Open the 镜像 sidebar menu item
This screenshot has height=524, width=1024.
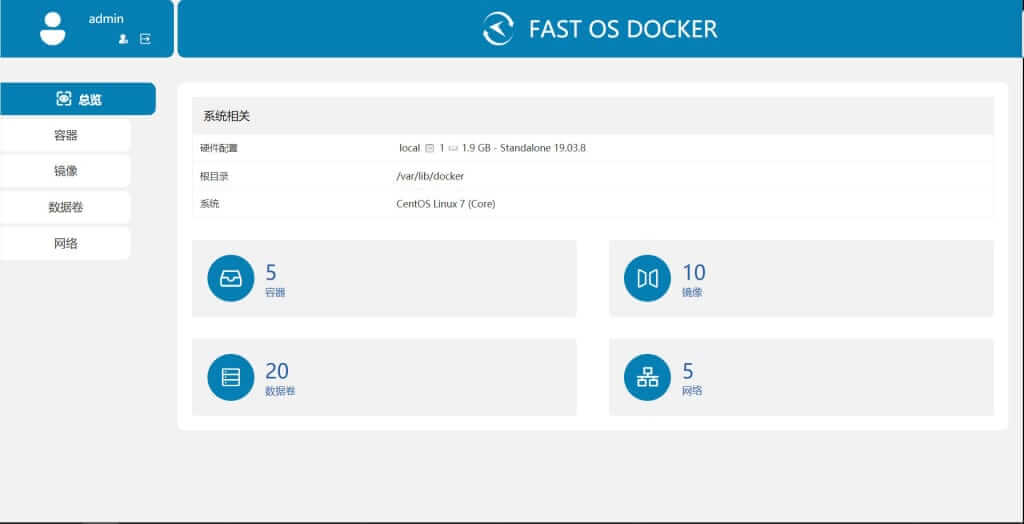65,171
